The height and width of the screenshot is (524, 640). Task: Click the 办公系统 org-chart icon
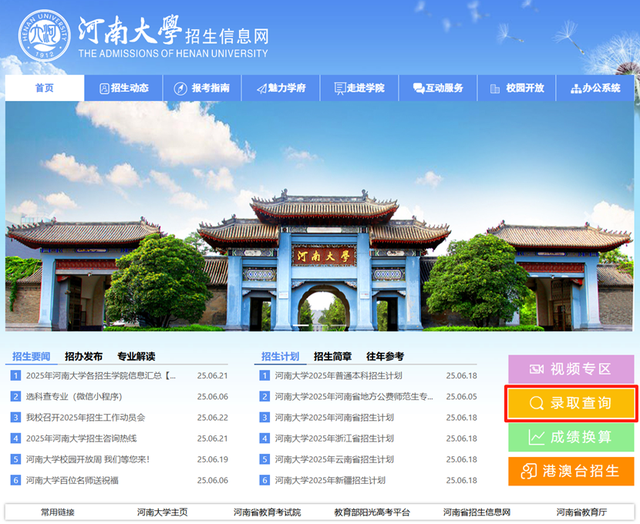[x=576, y=88]
